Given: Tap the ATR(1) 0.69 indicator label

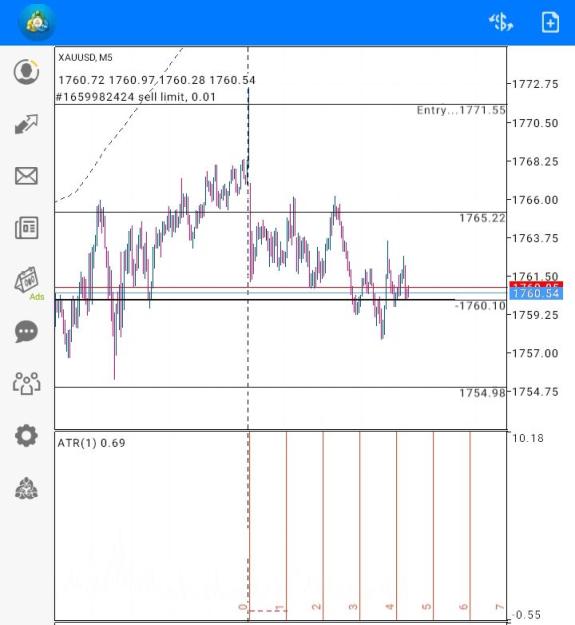Looking at the screenshot, I should [91, 443].
